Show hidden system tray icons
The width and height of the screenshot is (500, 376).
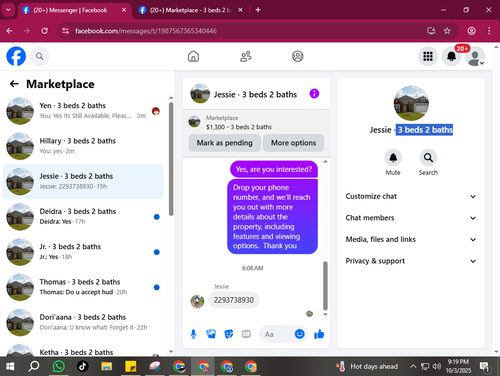413,367
